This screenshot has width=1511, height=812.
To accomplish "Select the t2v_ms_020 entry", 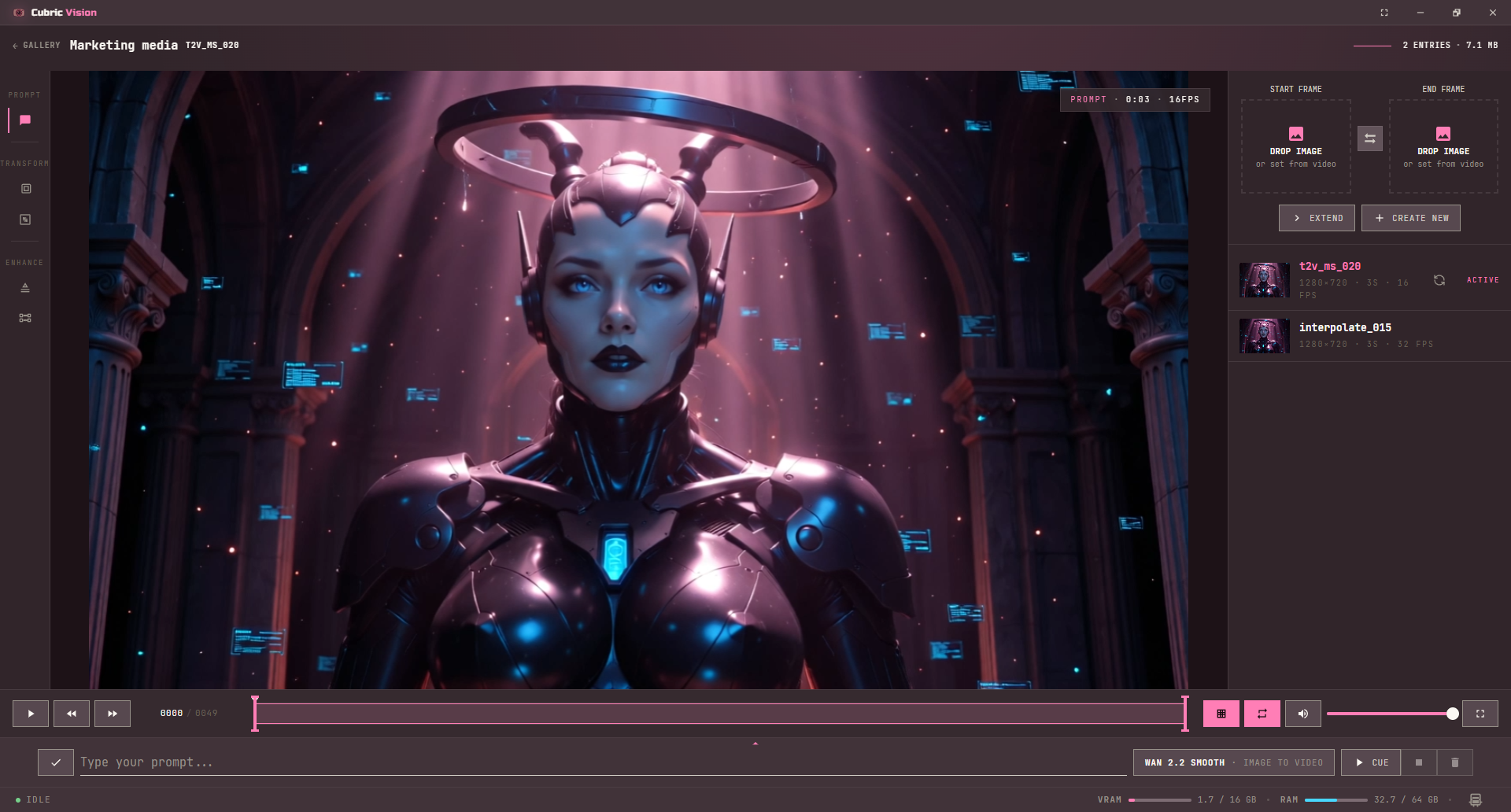I will point(1369,280).
